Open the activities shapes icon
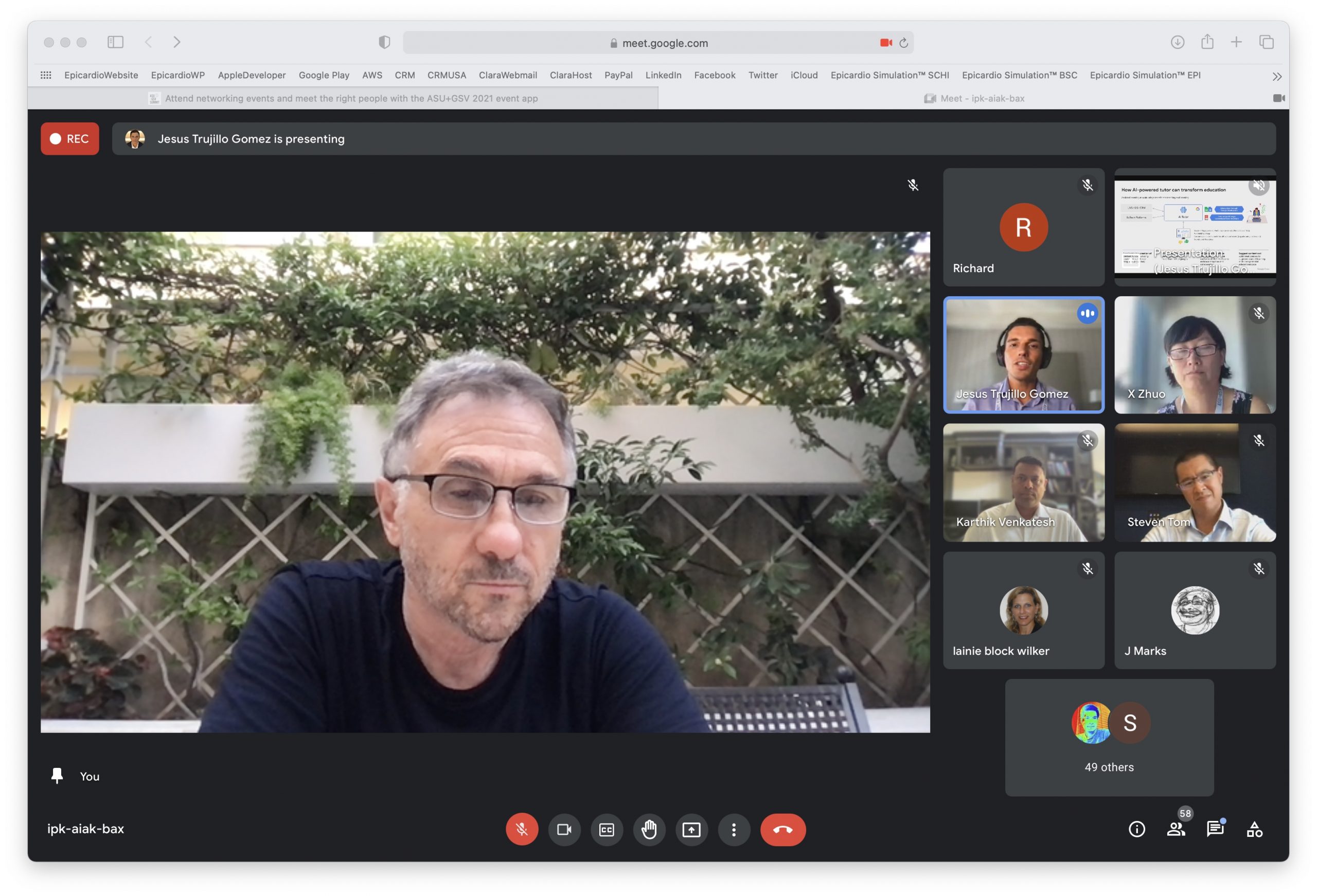This screenshot has height=896, width=1317. coord(1254,829)
